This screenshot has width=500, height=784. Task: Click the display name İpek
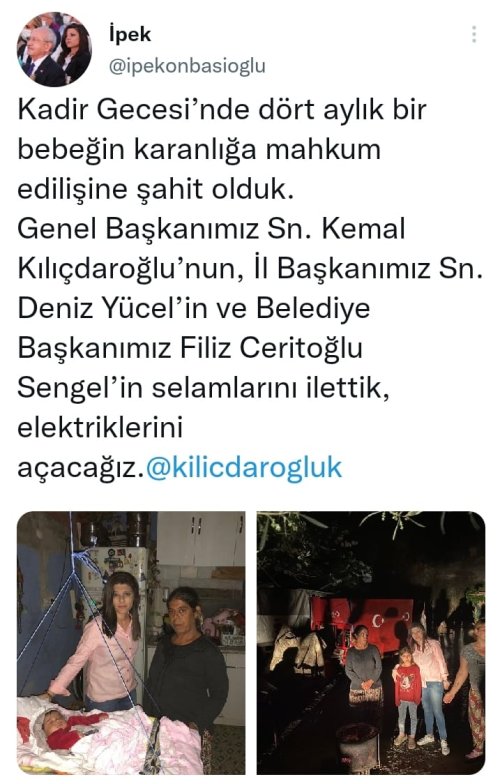[x=130, y=34]
